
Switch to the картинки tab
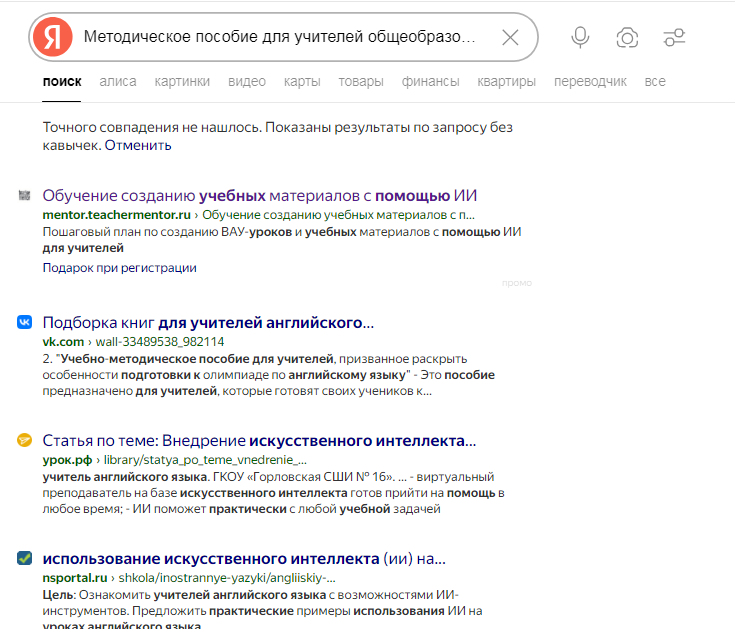(182, 81)
